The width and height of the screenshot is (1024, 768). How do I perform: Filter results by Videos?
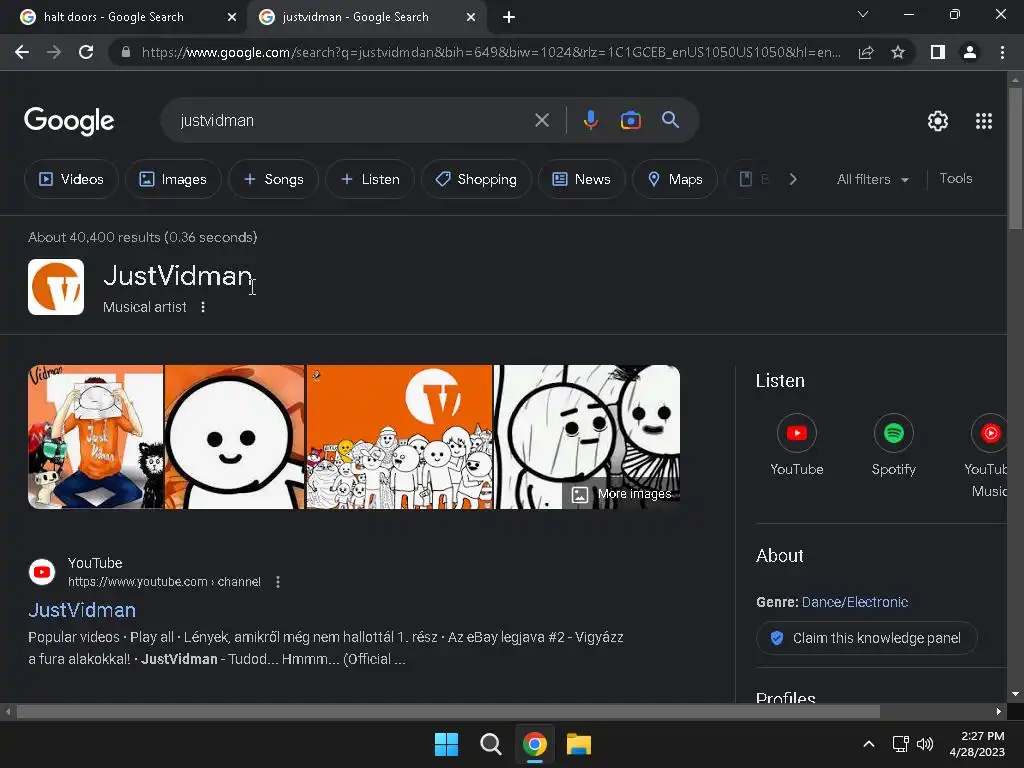71,179
